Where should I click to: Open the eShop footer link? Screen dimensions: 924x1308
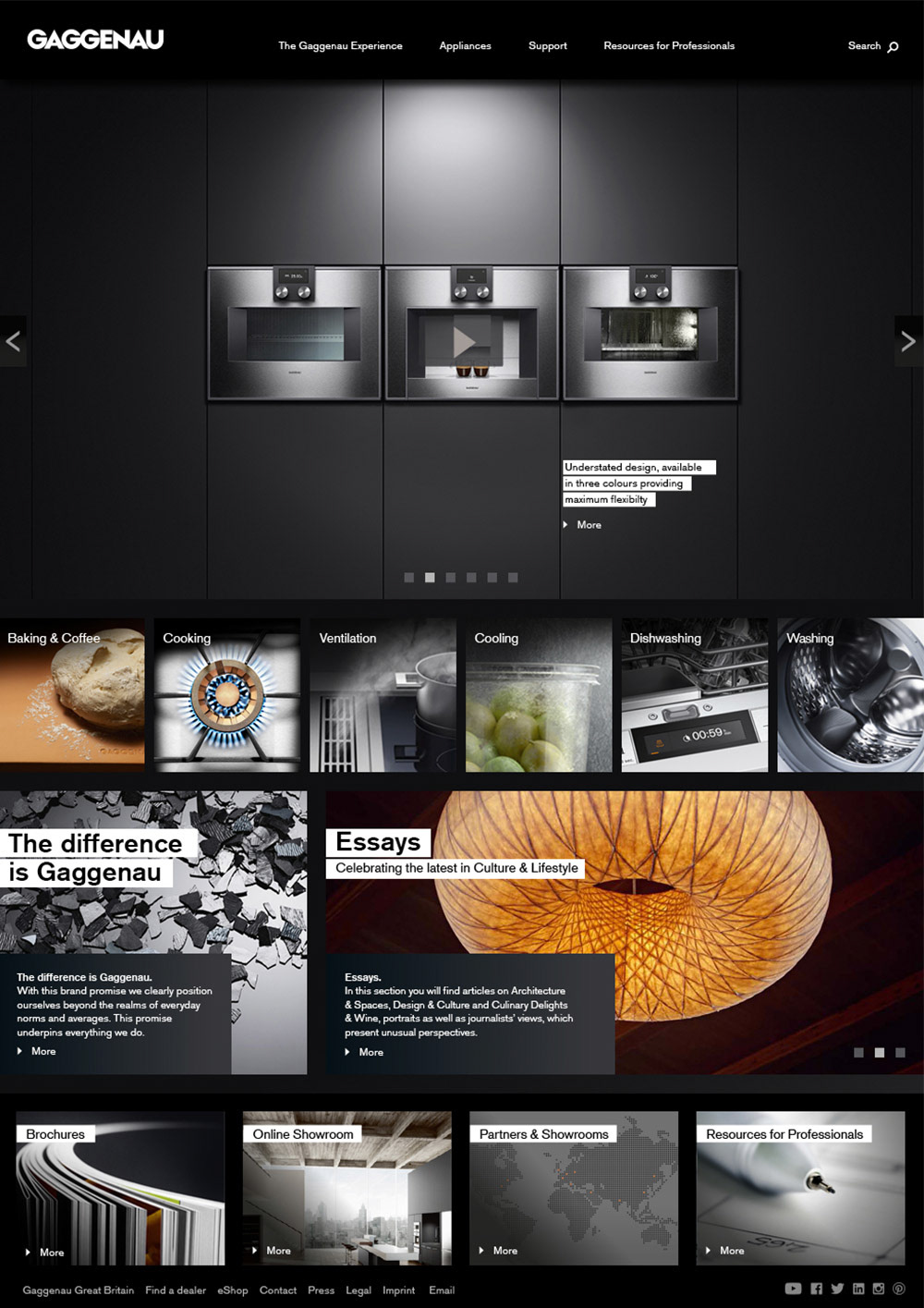click(x=233, y=1290)
